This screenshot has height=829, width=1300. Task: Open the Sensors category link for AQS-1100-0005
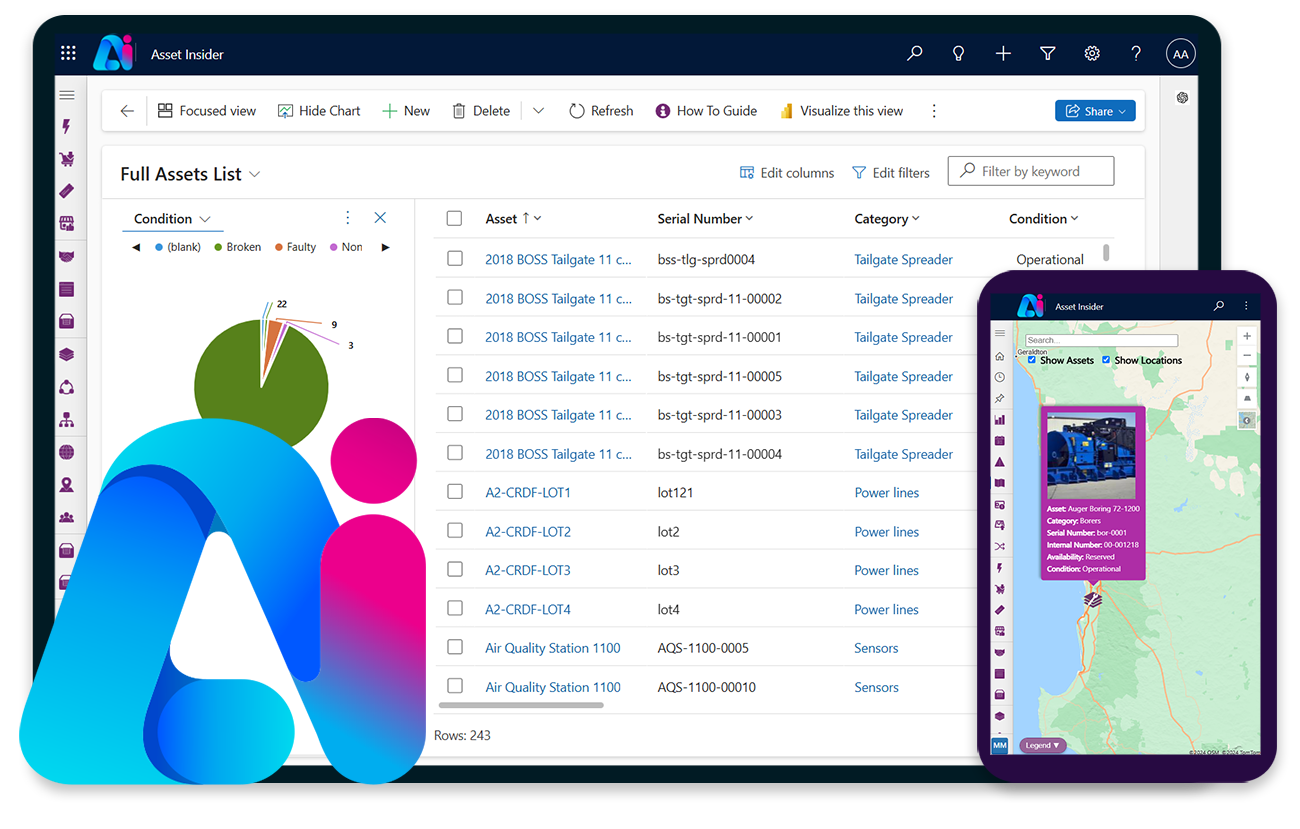point(876,648)
